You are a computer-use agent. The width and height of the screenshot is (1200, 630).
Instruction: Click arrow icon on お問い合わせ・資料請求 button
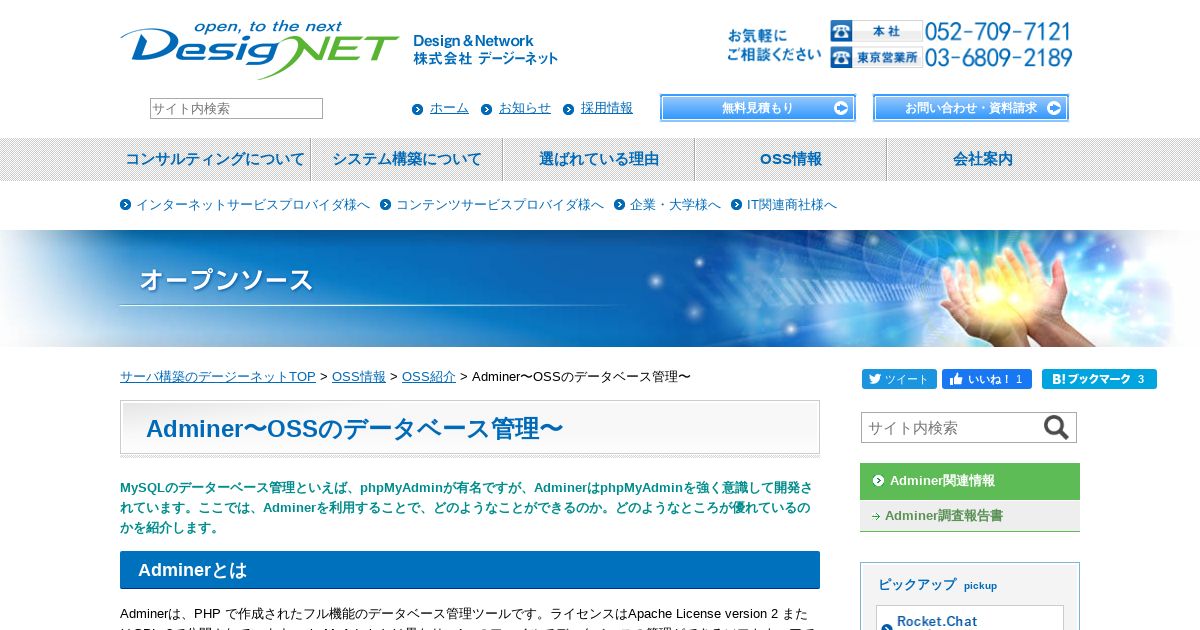click(1054, 108)
